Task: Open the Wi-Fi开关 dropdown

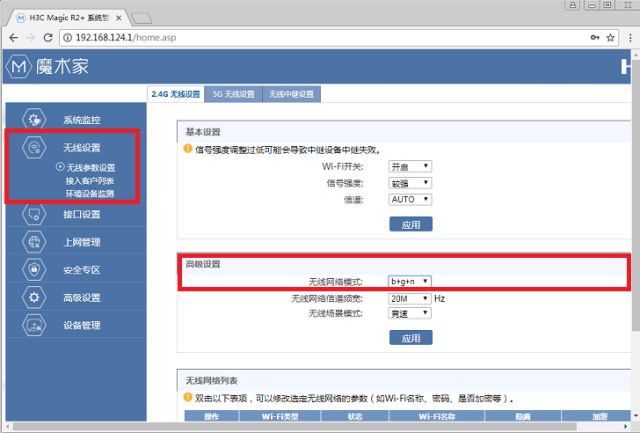Action: [x=410, y=166]
